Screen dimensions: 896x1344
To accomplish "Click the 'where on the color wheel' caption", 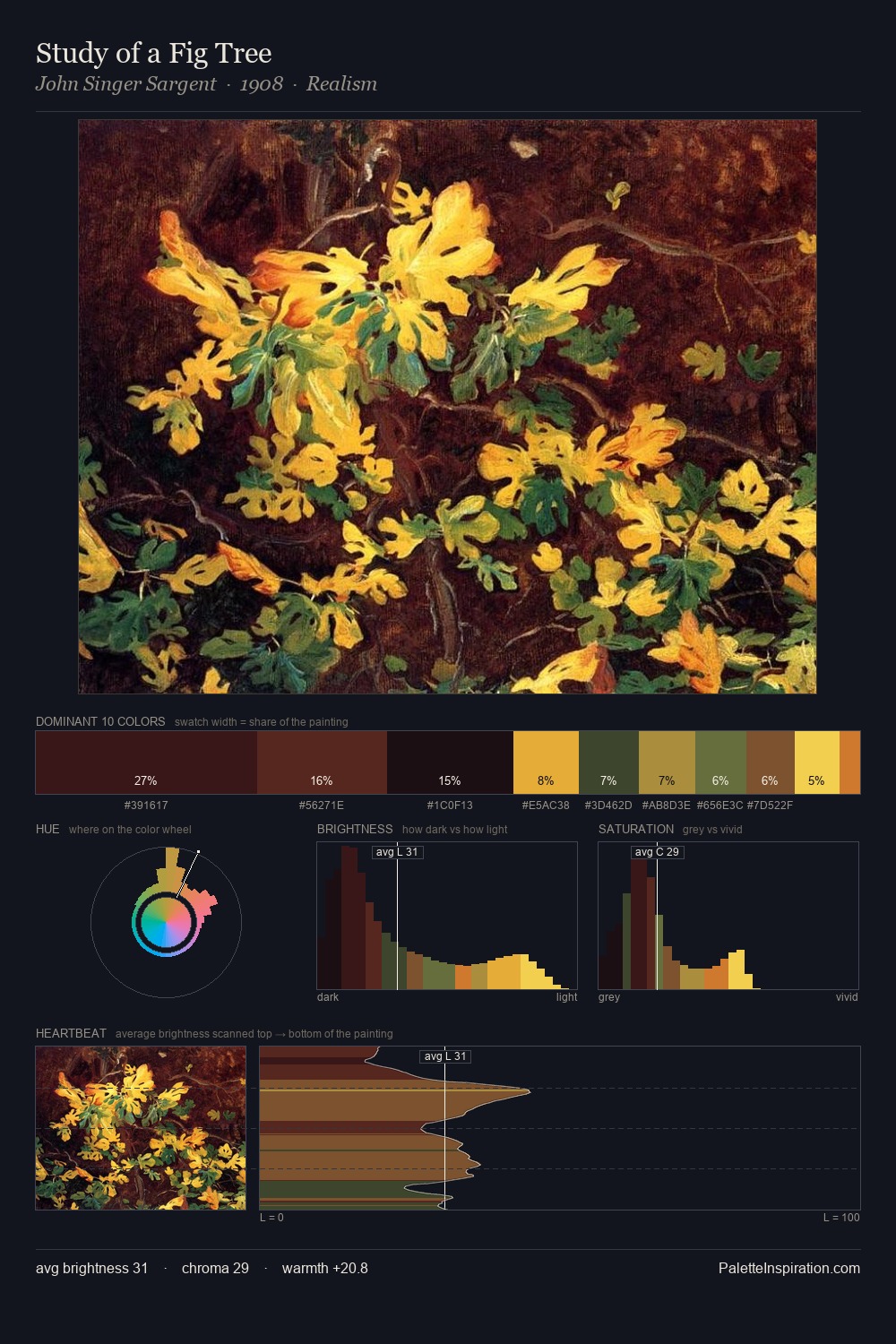I will [x=130, y=830].
